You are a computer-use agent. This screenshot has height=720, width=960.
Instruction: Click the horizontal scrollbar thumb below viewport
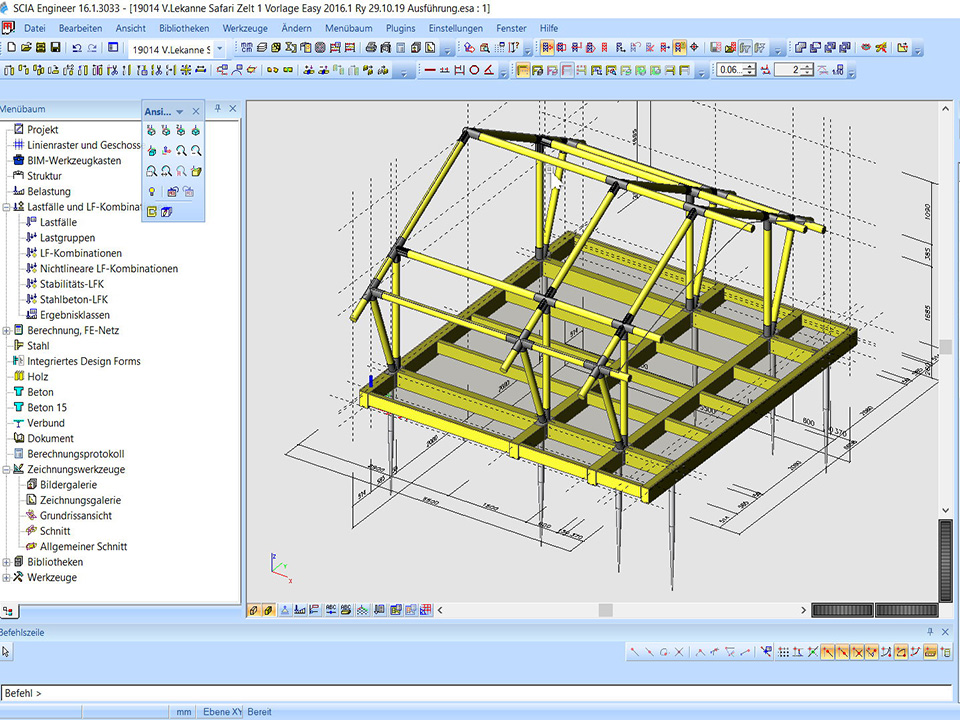point(605,610)
